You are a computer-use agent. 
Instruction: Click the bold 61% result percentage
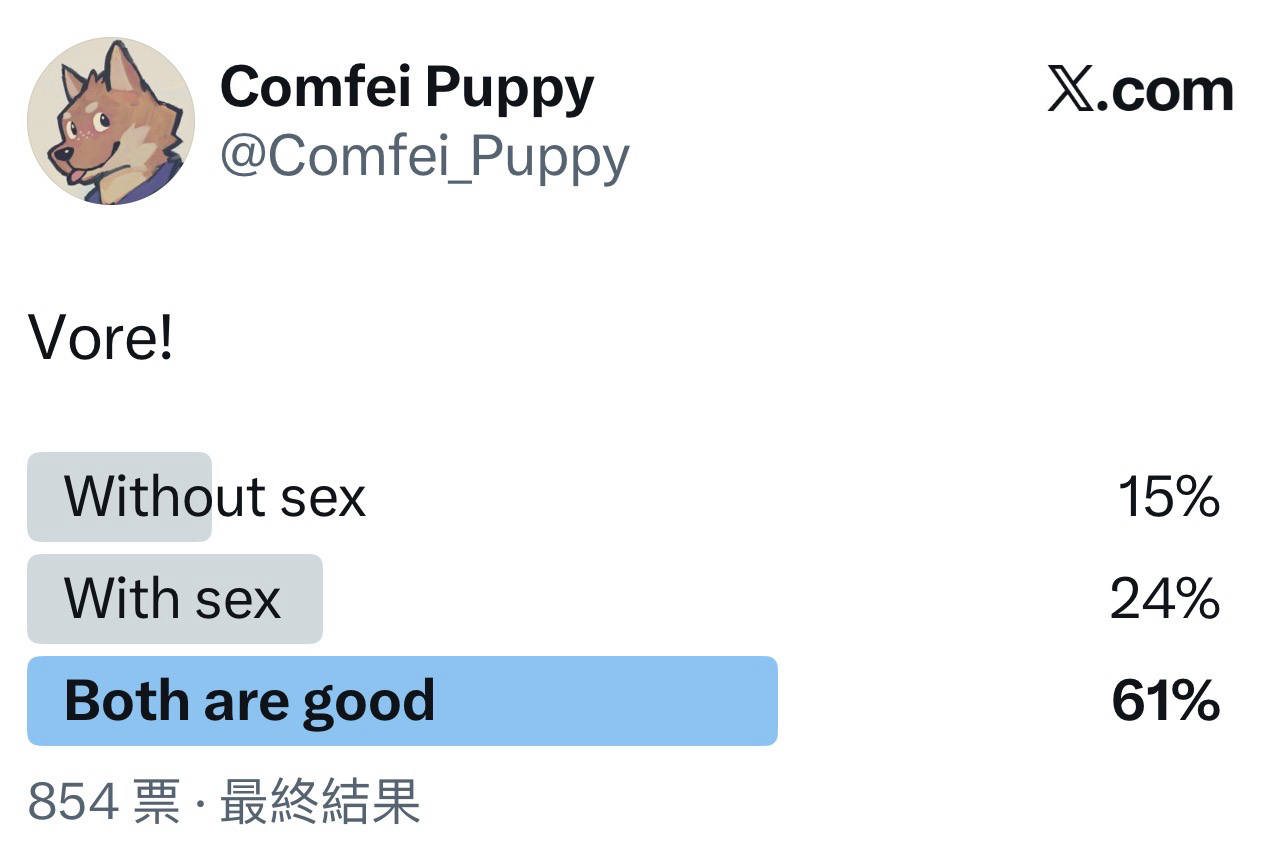click(x=1165, y=700)
